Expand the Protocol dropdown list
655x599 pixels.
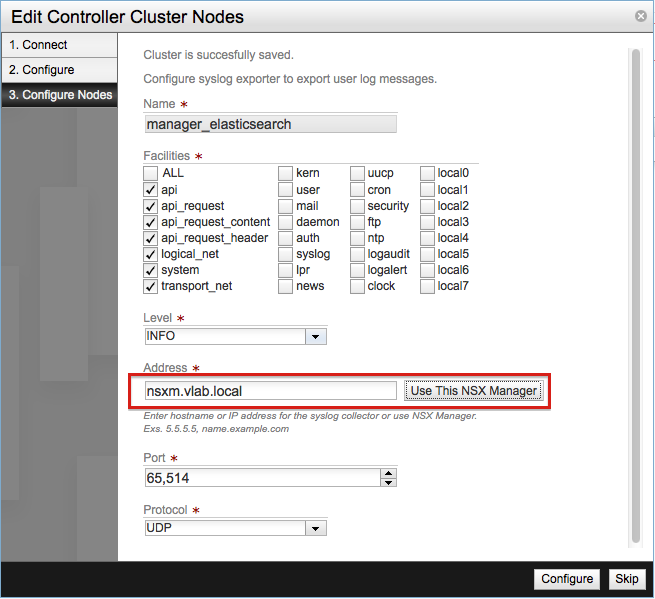[316, 528]
